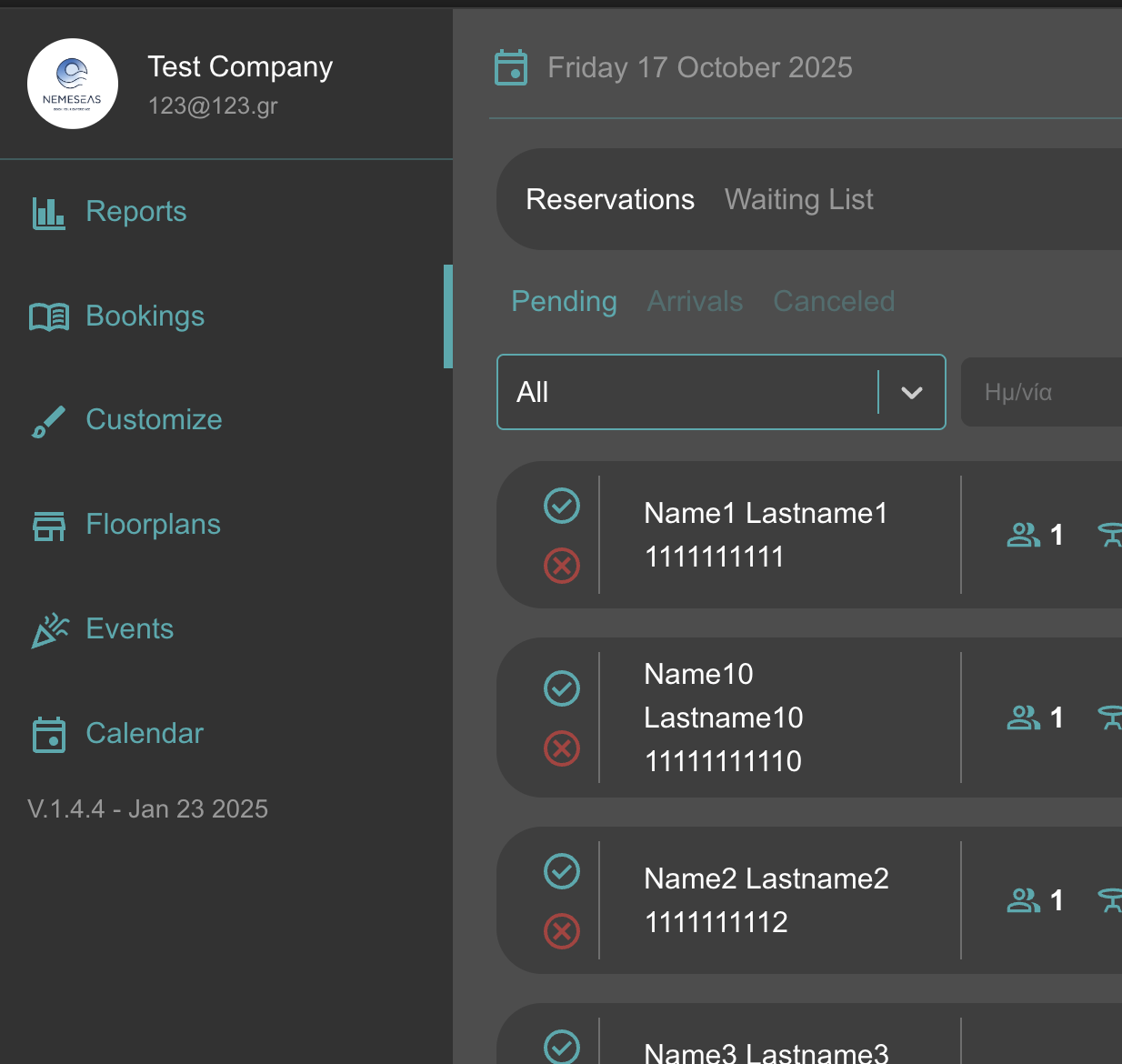Open Customize via the paintbrush icon

coord(48,419)
